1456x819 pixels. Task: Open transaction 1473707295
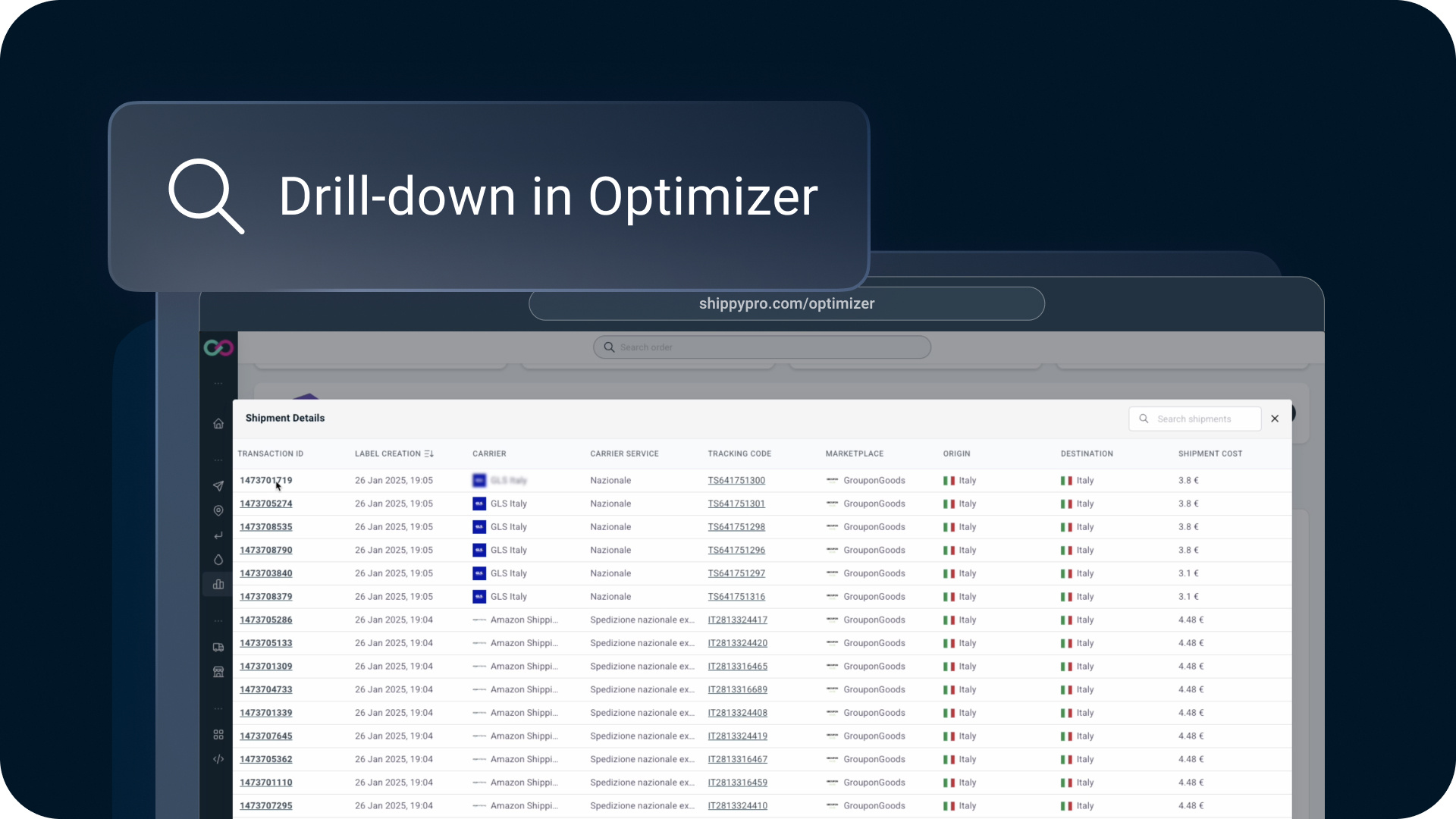click(x=266, y=806)
